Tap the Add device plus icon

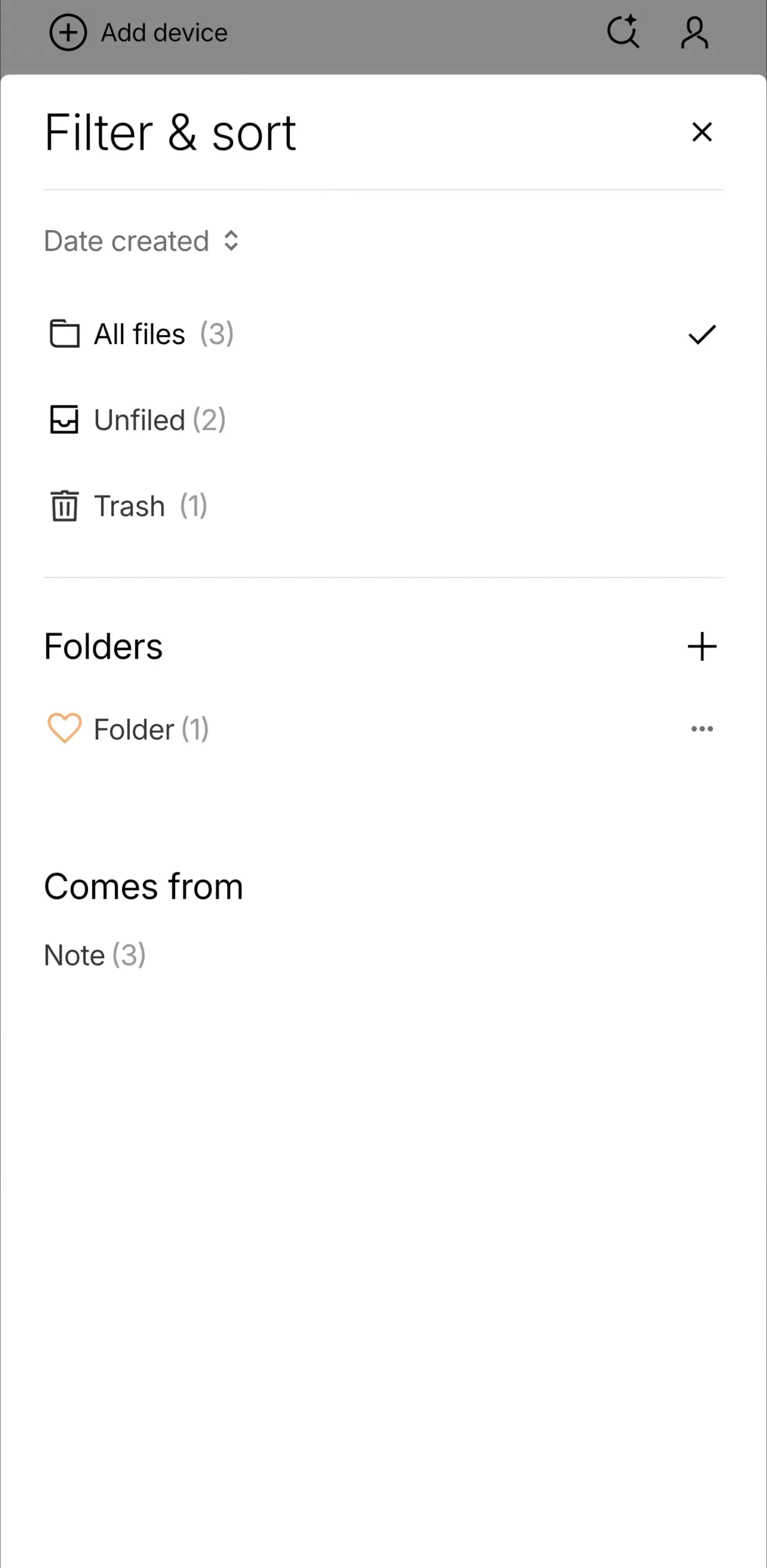pyautogui.click(x=67, y=33)
